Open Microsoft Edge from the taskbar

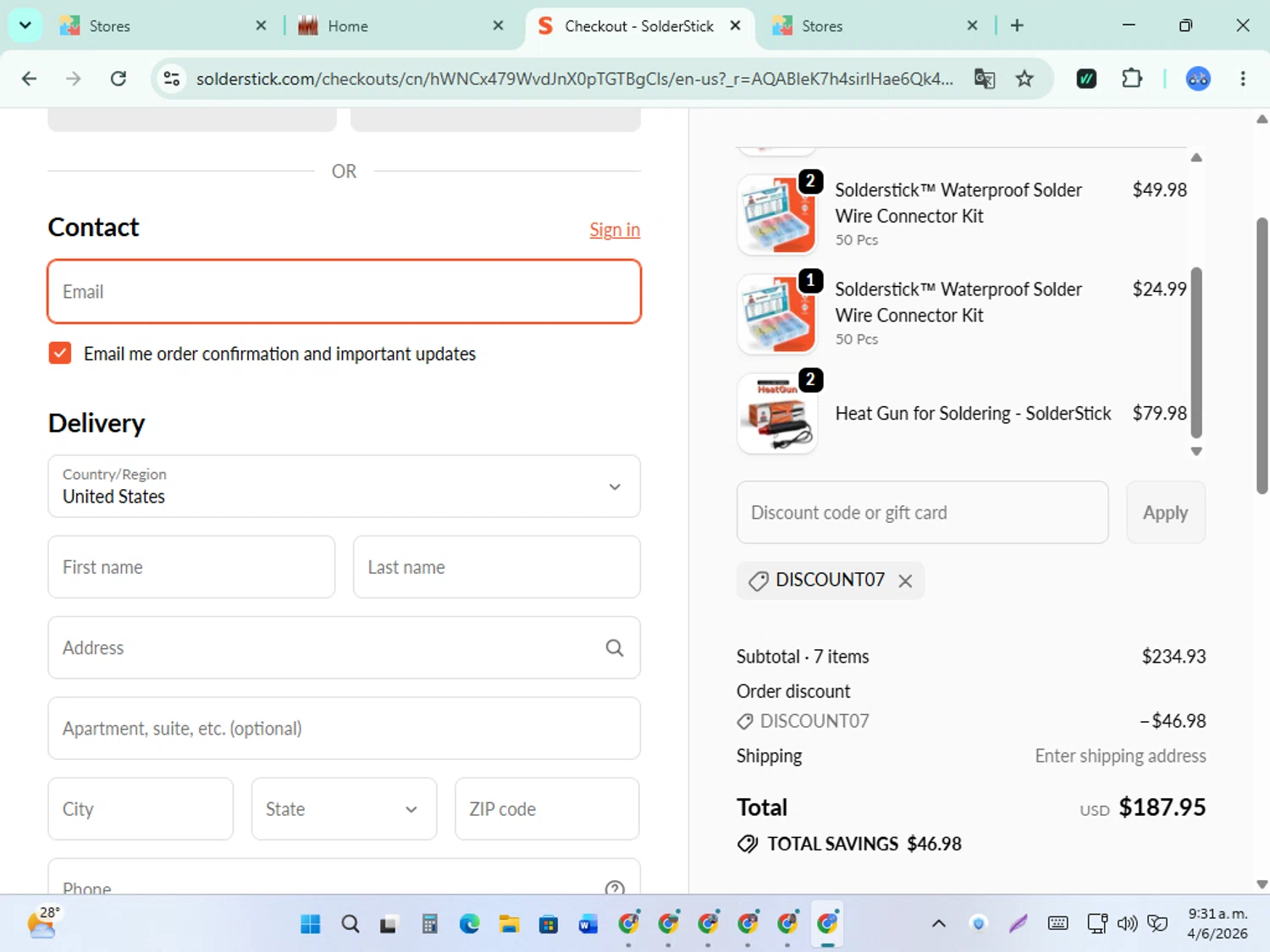(x=469, y=924)
